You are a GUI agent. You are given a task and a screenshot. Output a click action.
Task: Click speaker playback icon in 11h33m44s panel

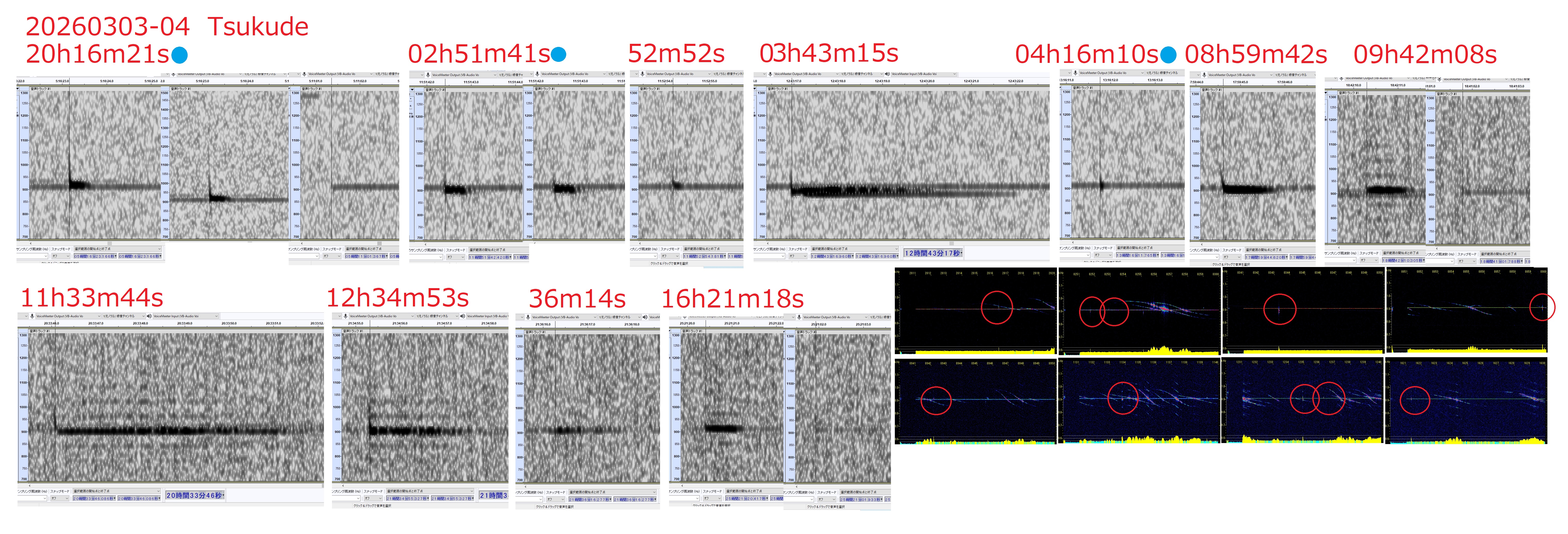149,316
